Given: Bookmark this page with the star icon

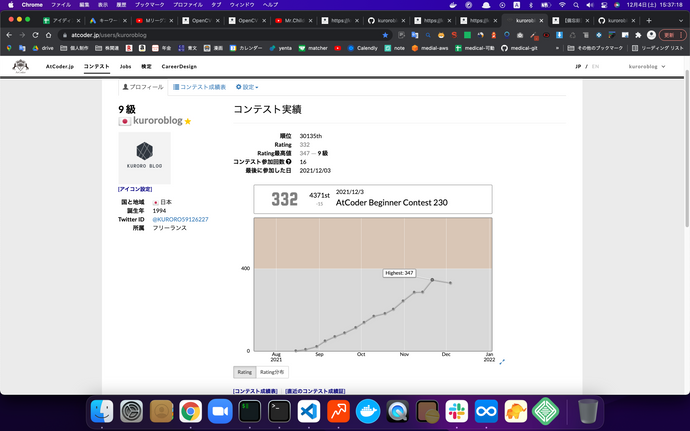Looking at the screenshot, I should [385, 35].
